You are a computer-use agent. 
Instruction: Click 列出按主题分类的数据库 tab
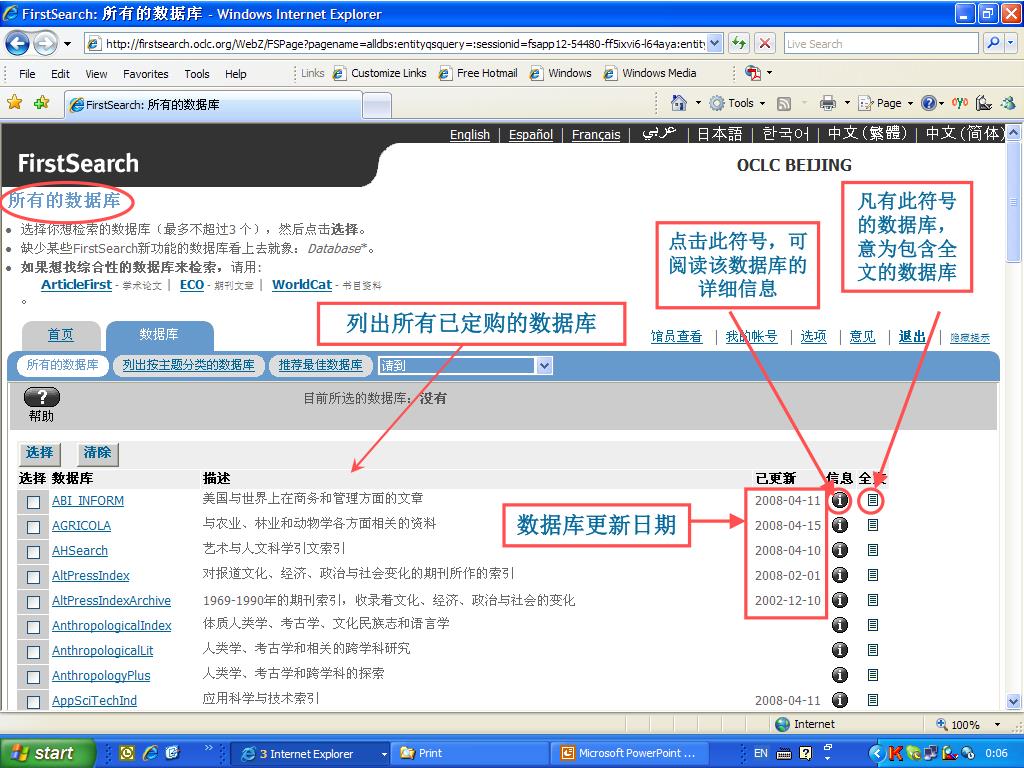(189, 365)
